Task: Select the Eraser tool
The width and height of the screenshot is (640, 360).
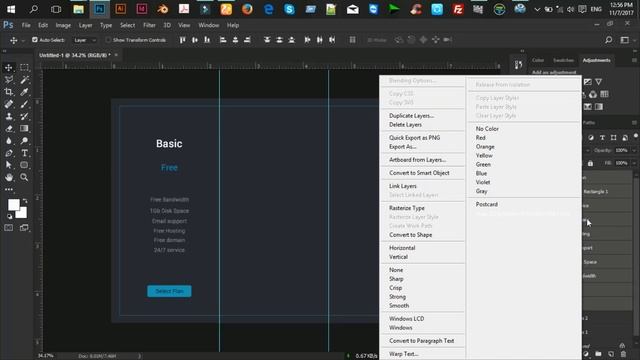Action: (9, 129)
